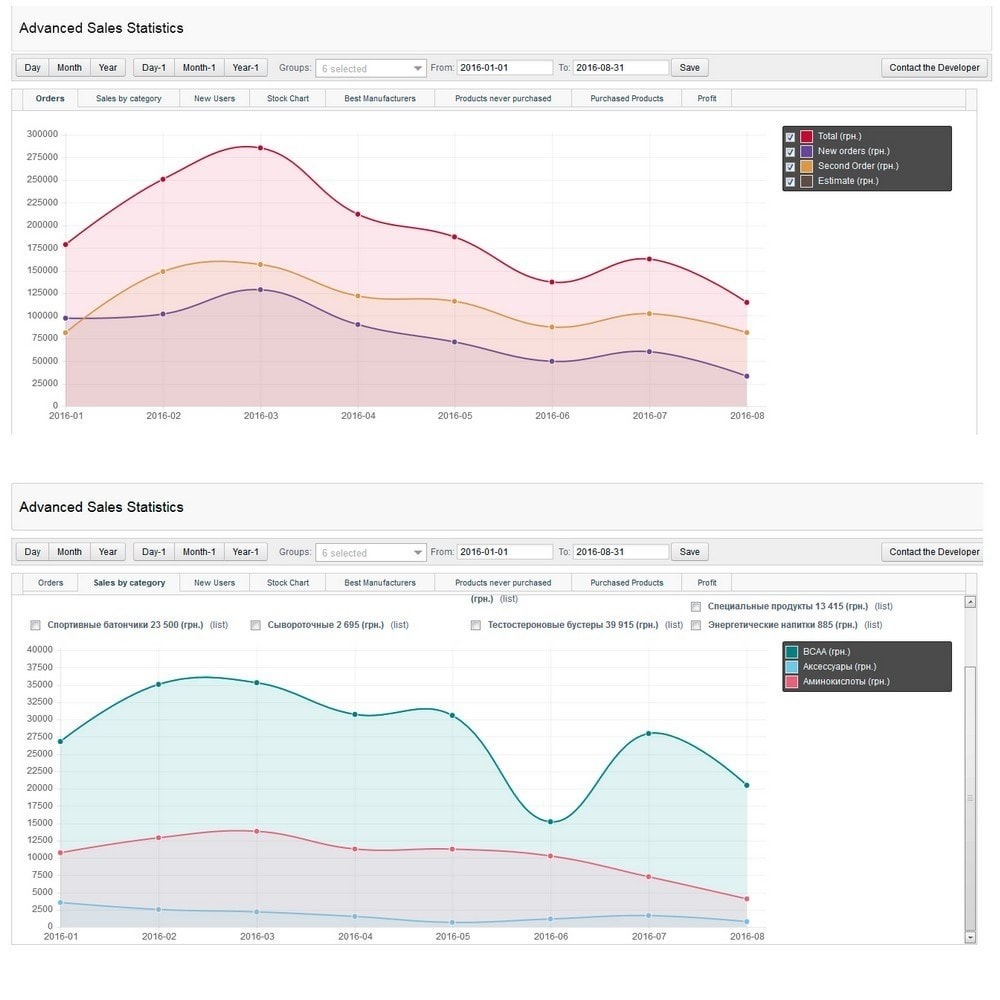The width and height of the screenshot is (1000, 1000).
Task: Click the purple New orders color swatch
Action: tap(807, 152)
